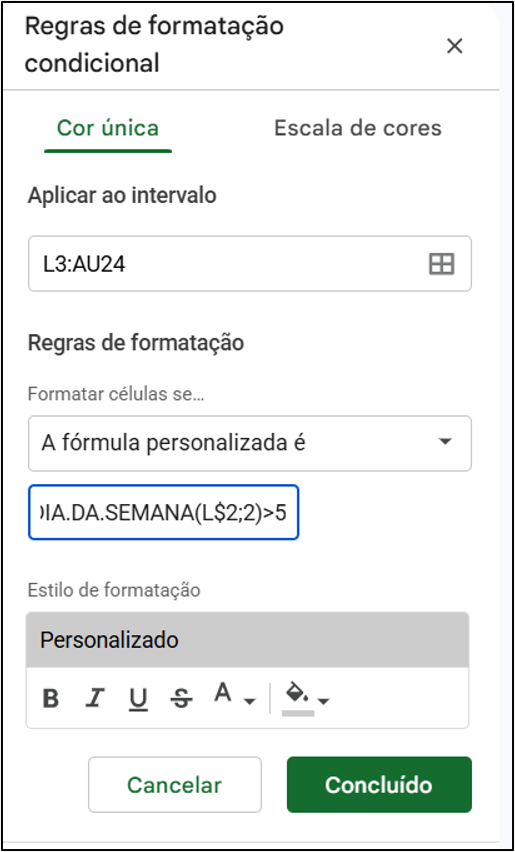Click the select data range grid icon
515x852 pixels.
coord(441,264)
